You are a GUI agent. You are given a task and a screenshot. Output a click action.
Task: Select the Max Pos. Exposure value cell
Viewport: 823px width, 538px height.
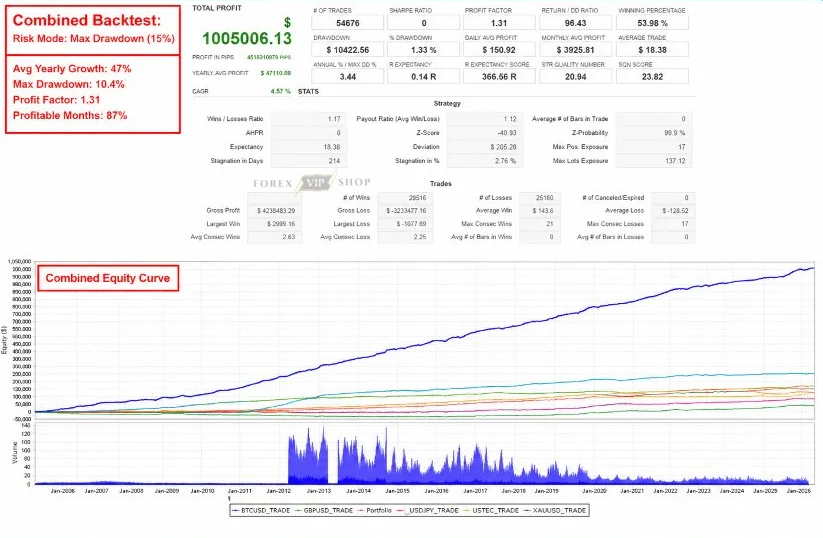pos(653,147)
